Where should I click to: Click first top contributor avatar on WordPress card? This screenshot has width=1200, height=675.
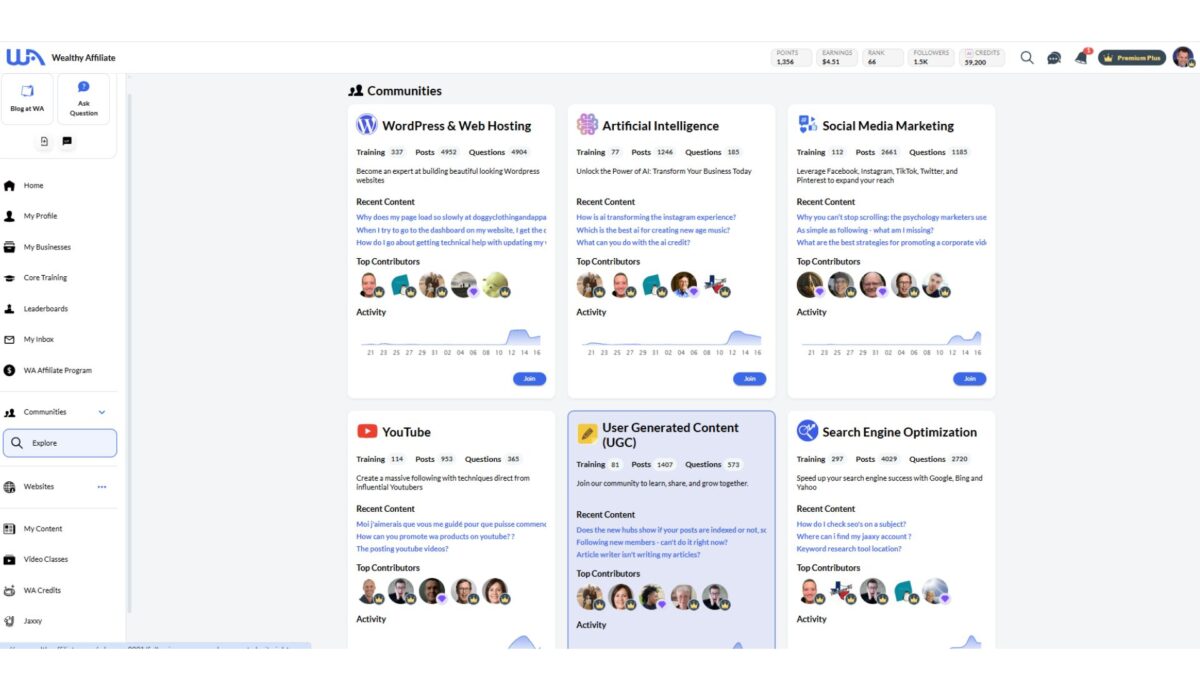(369, 285)
